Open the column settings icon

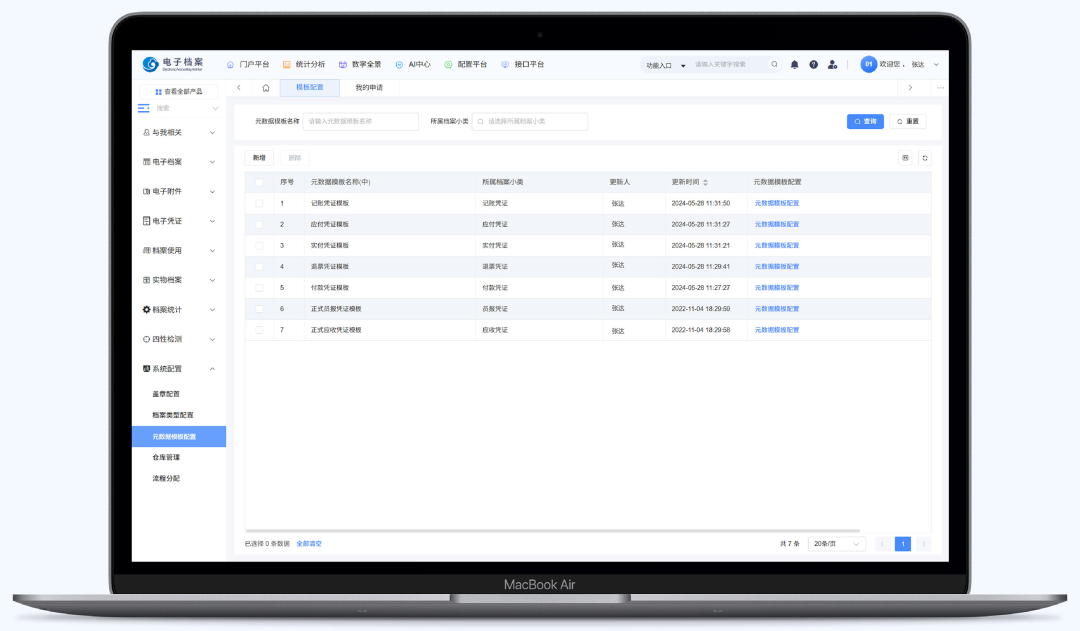pyautogui.click(x=905, y=158)
